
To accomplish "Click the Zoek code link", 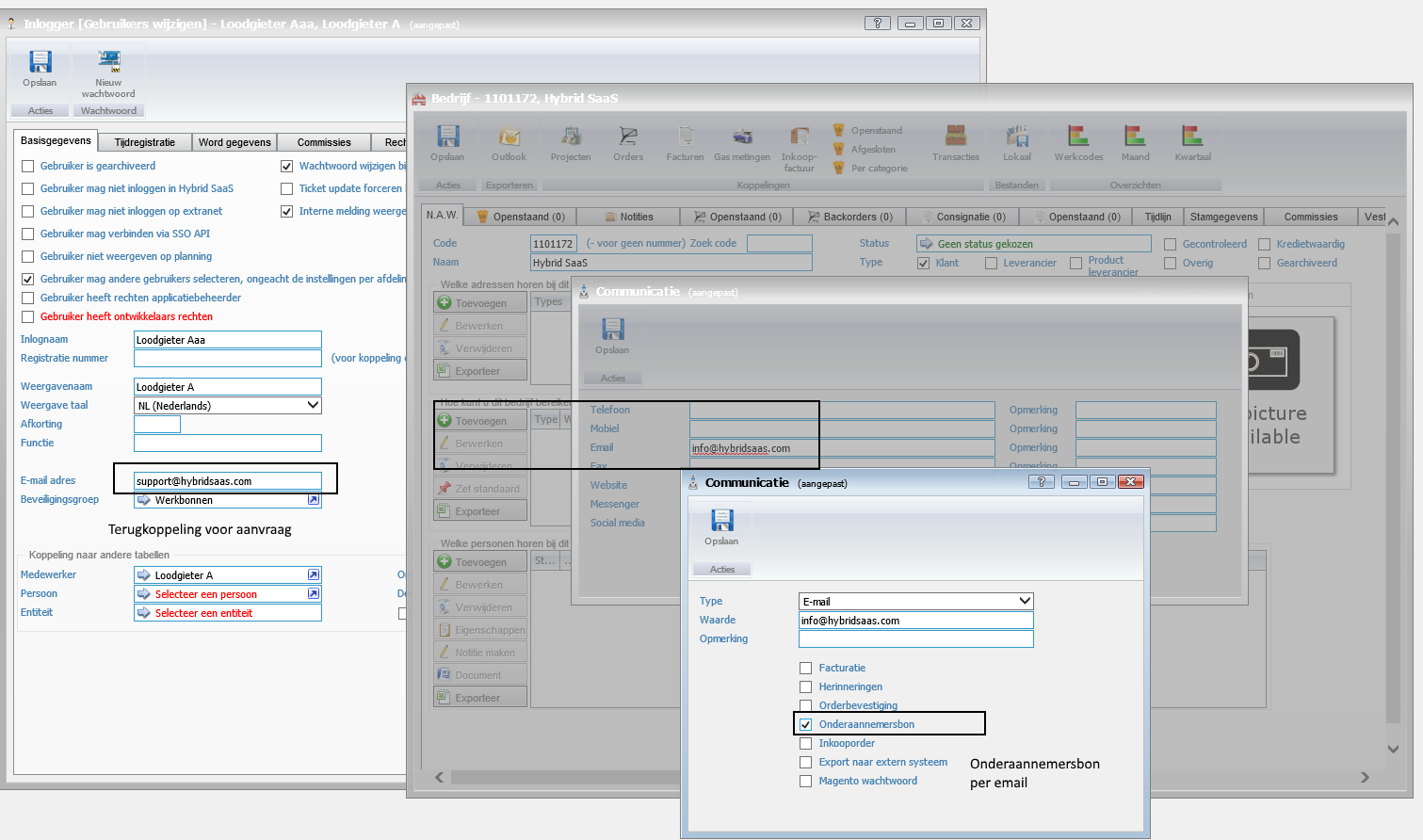I will click(x=713, y=243).
